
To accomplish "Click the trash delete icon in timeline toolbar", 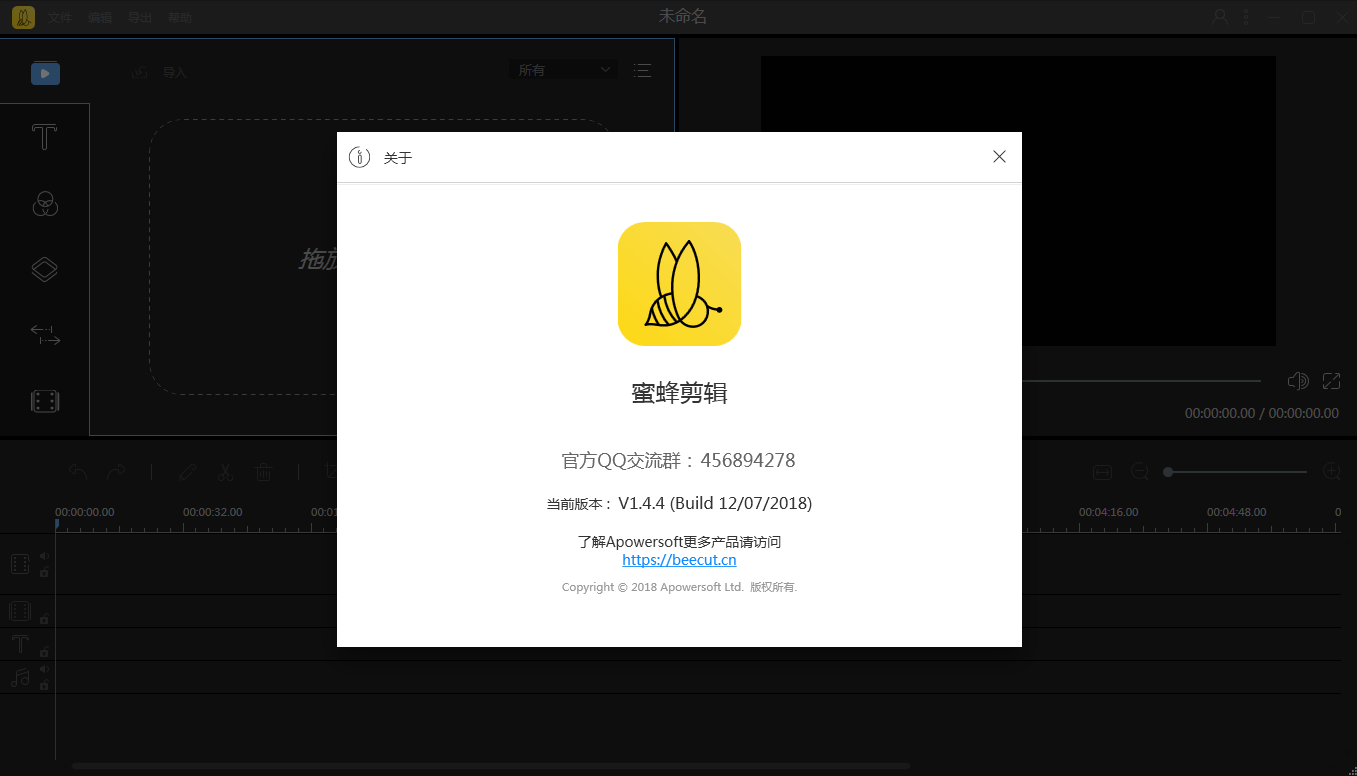I will coord(263,472).
